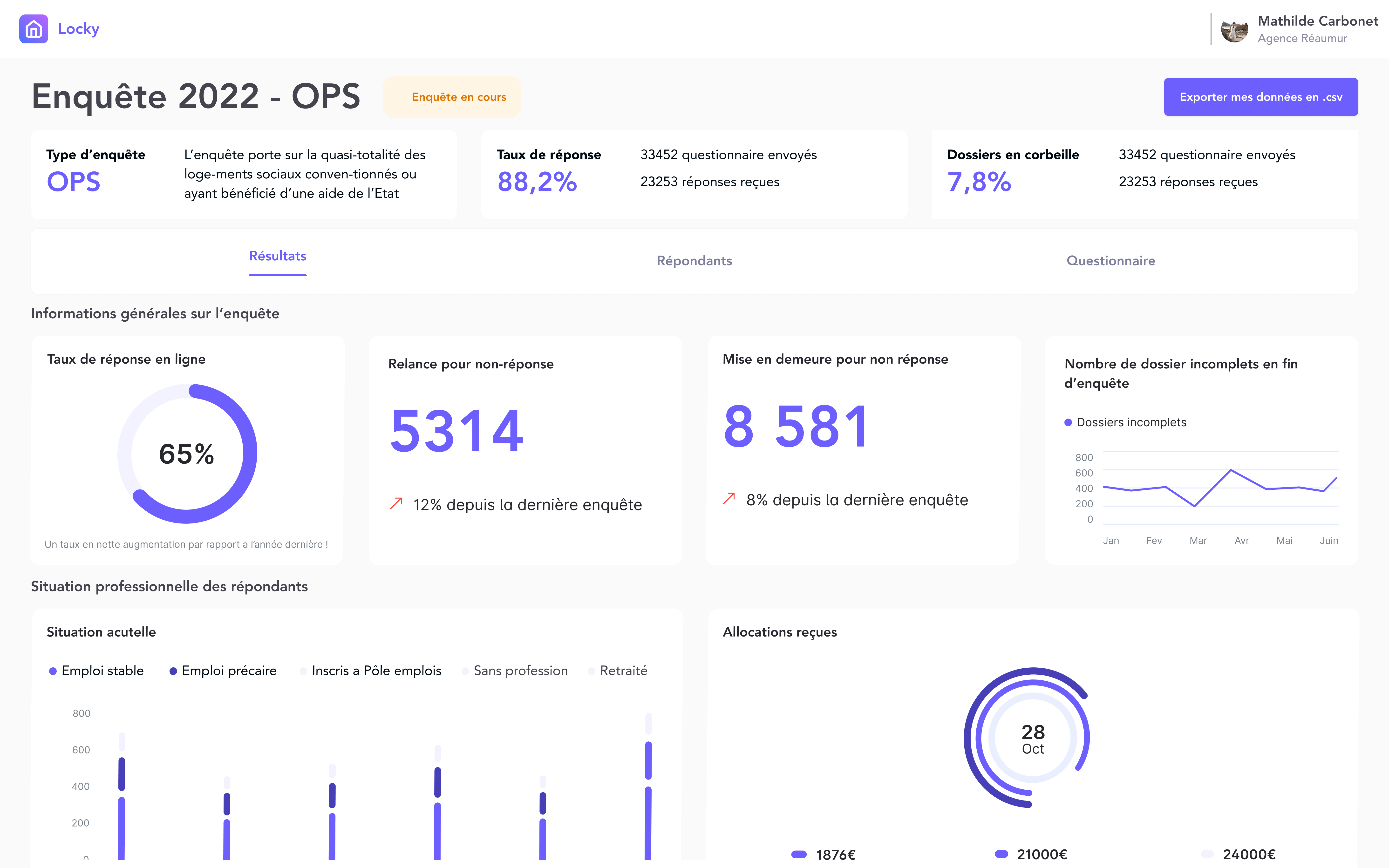Toggle the Retraité legend series
The image size is (1389, 868).
[618, 671]
